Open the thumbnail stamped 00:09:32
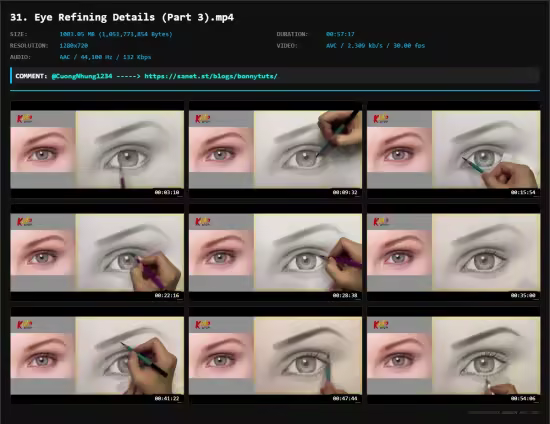This screenshot has height=424, width=550. 275,149
